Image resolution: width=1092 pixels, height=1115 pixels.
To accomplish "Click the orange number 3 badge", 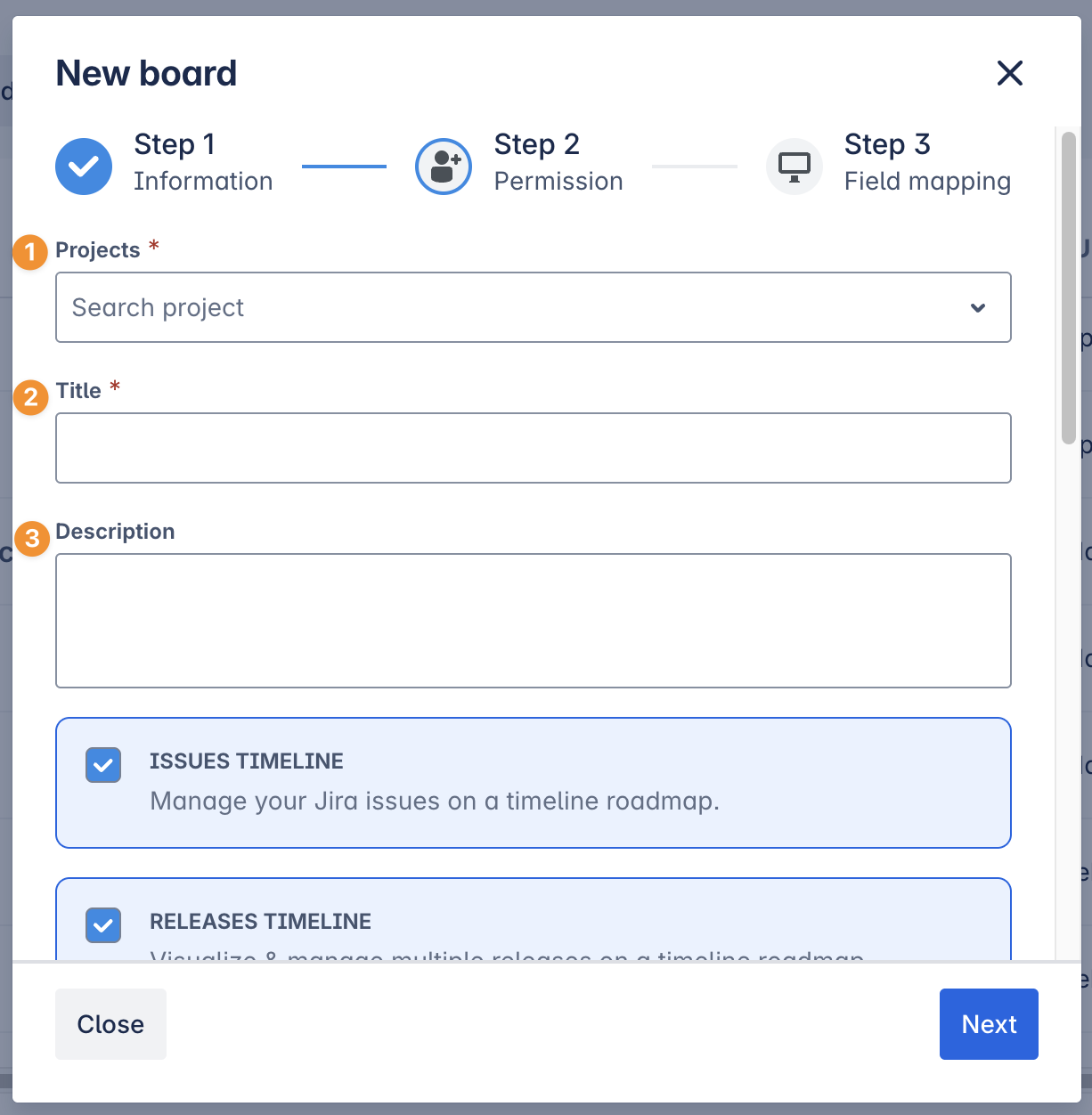I will (32, 539).
